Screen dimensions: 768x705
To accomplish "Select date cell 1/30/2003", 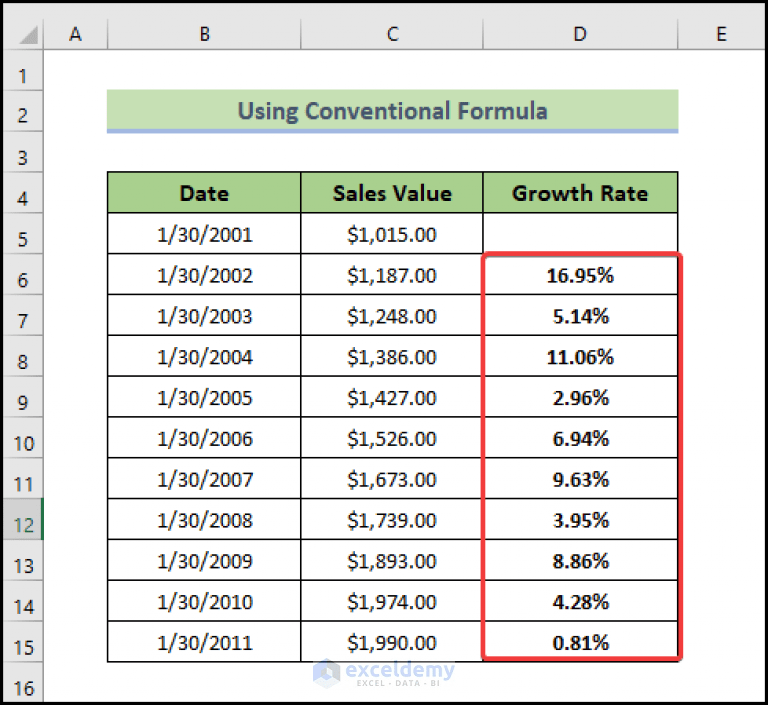I will [x=204, y=316].
